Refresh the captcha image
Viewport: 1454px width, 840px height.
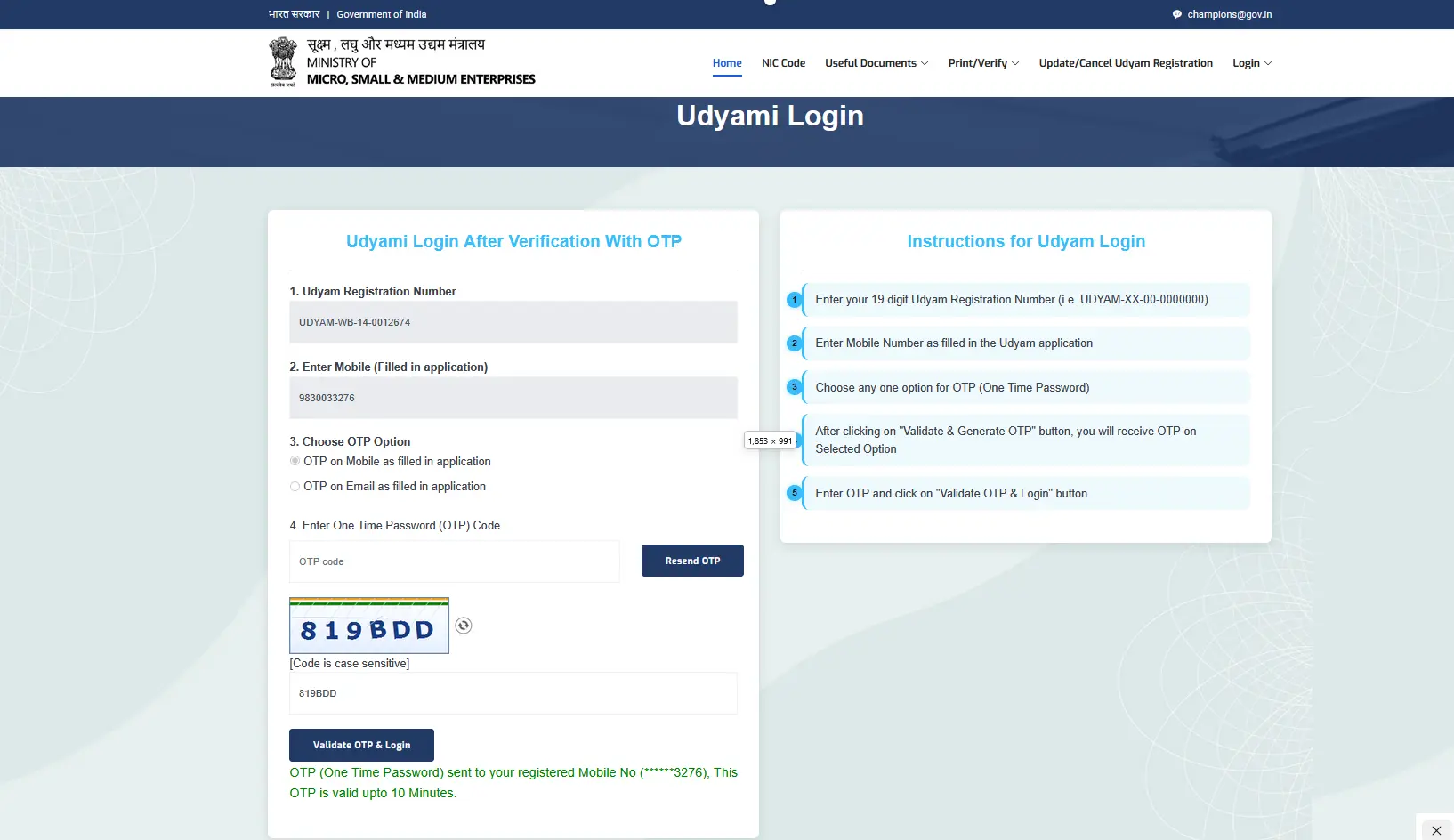click(x=463, y=626)
